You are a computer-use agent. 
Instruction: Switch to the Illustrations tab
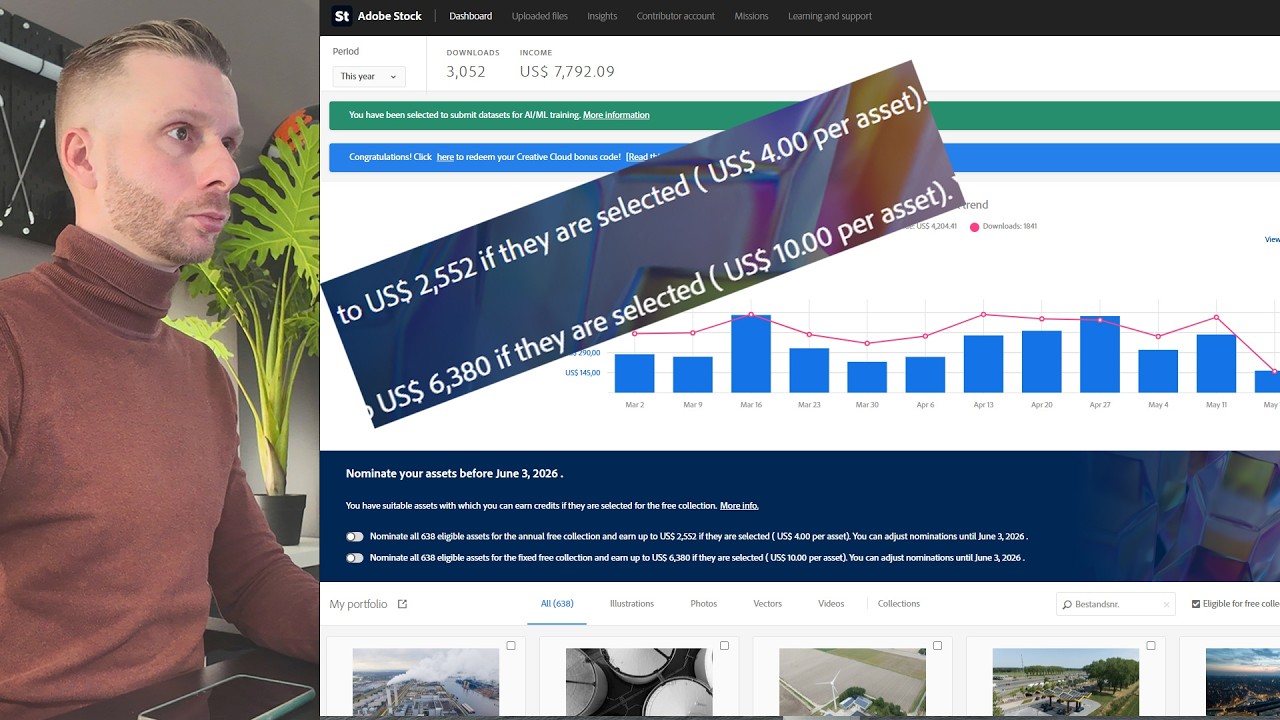pos(632,604)
